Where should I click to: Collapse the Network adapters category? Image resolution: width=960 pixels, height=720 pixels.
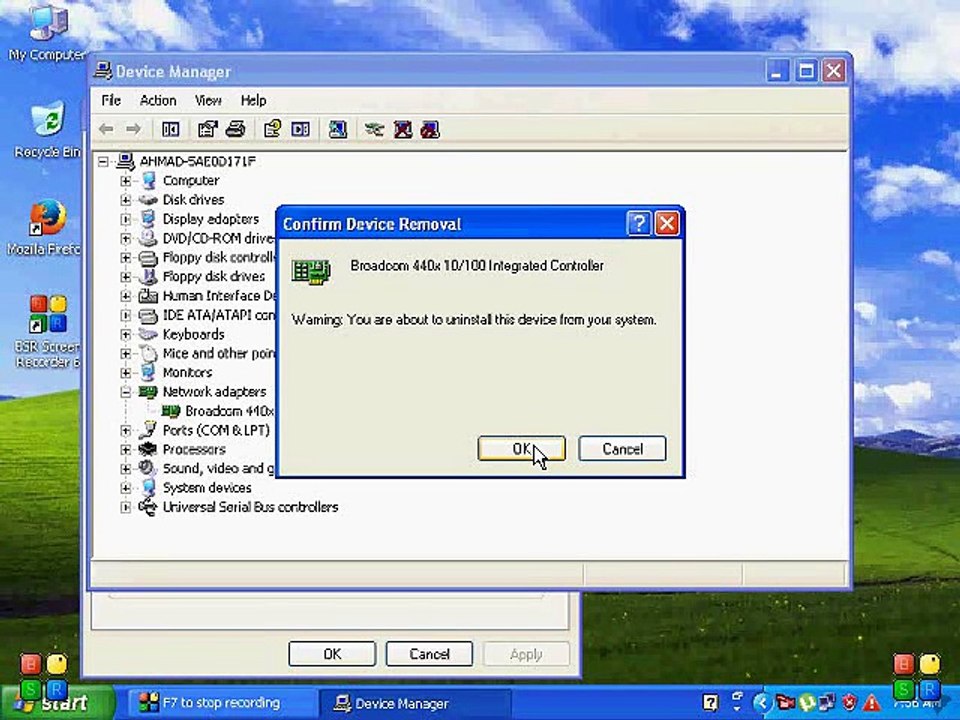[126, 392]
